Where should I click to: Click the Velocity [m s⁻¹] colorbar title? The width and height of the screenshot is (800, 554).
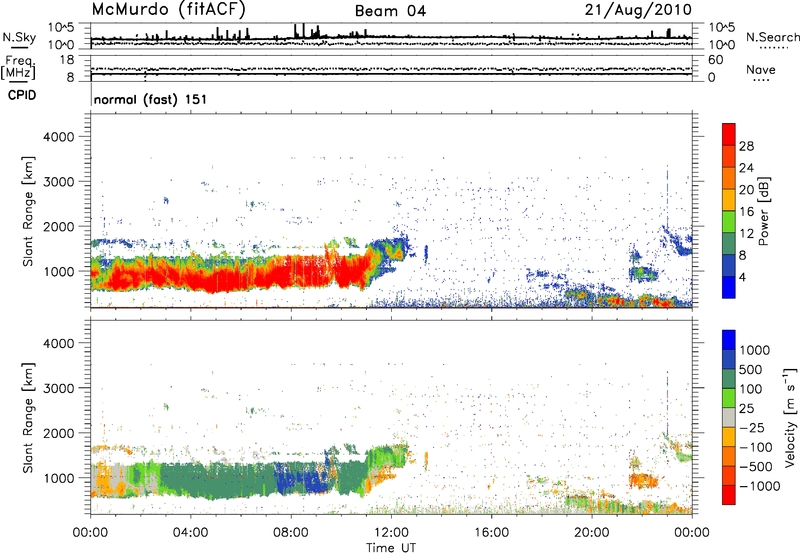click(790, 417)
